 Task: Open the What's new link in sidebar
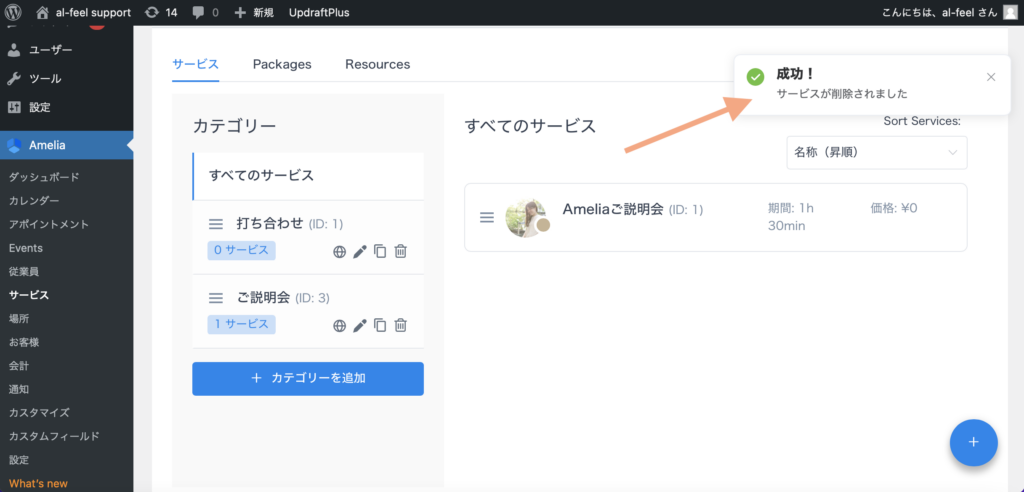point(38,483)
